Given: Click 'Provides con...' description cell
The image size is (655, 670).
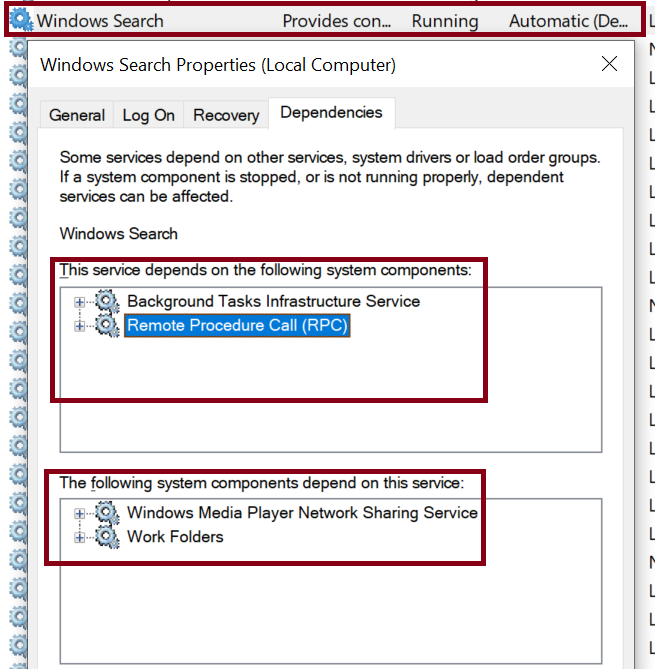Looking at the screenshot, I should pos(336,21).
